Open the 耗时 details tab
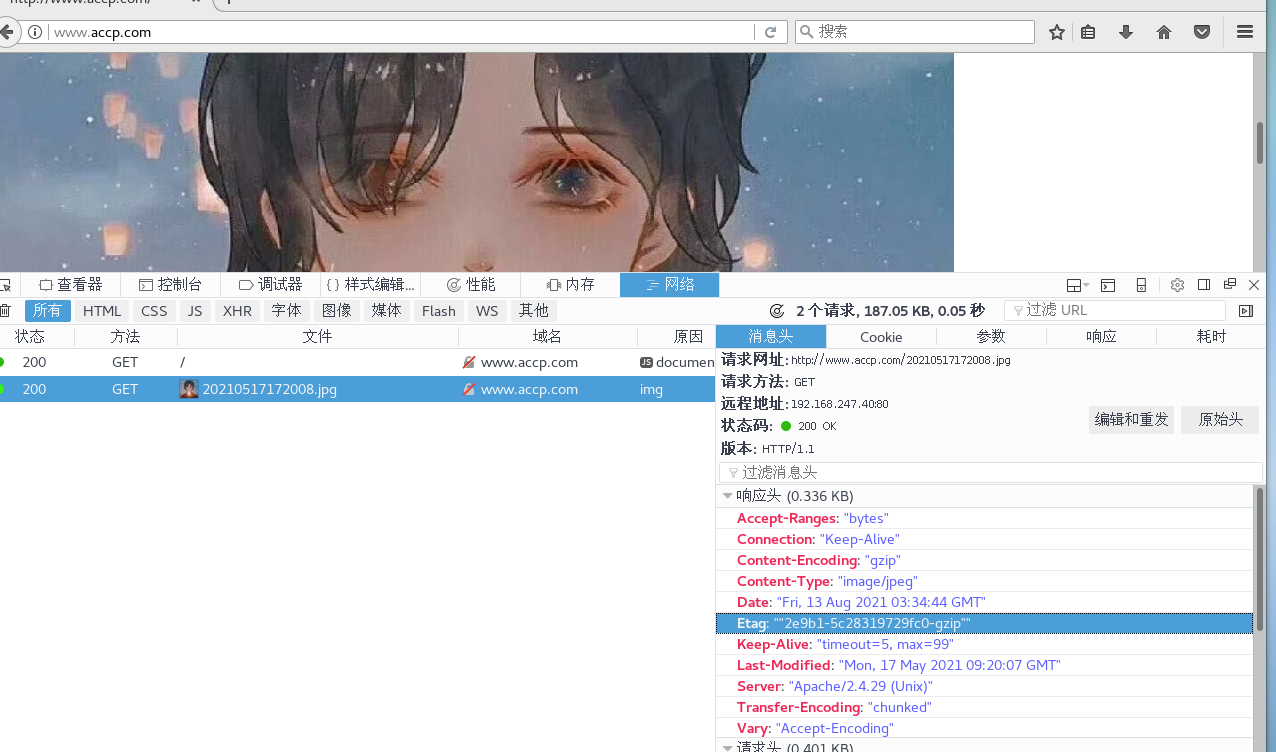1276x752 pixels. (x=1211, y=337)
